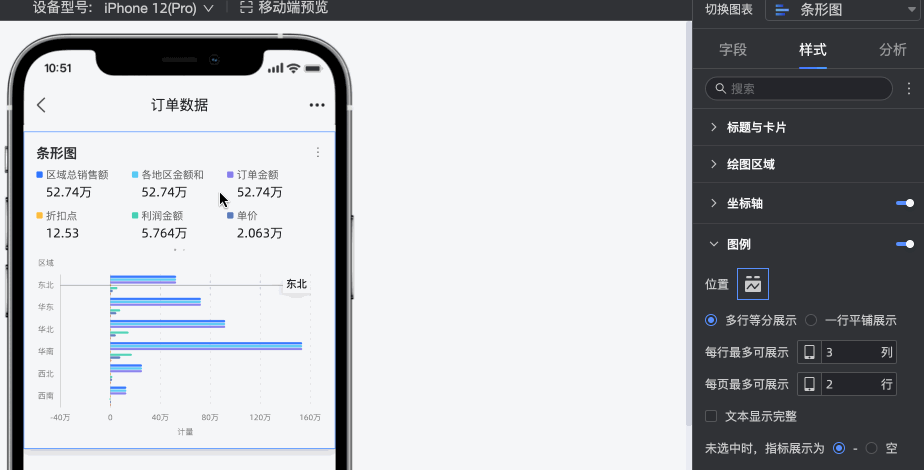924x470 pixels.
Task: Switch to the 分析 tab
Action: click(892, 50)
